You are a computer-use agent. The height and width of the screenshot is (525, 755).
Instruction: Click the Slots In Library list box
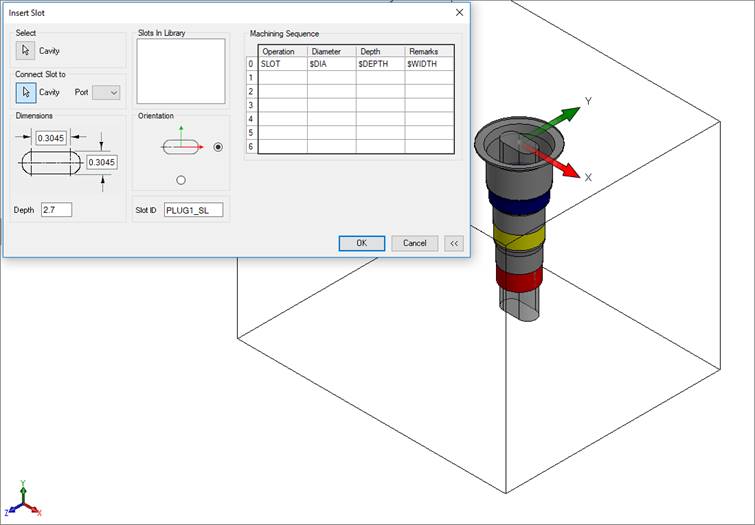[x=181, y=71]
